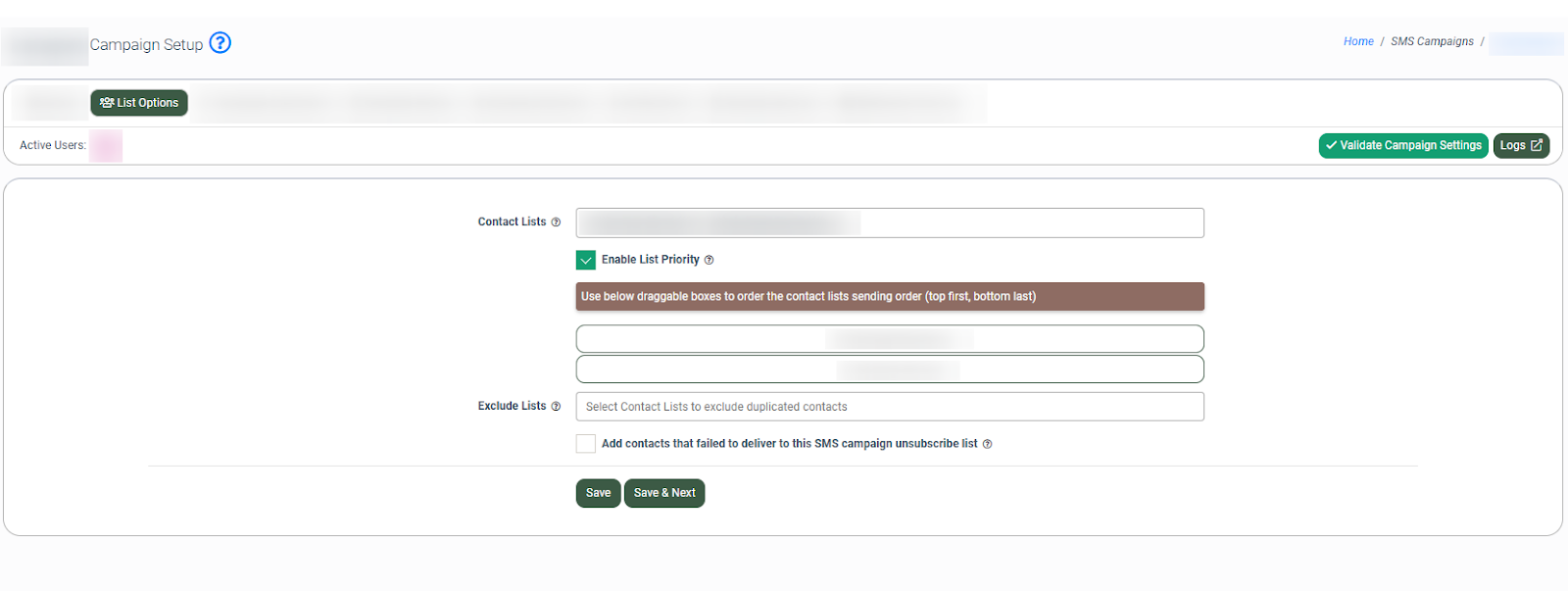This screenshot has height=591, width=1568.
Task: Click the Active Users count badge
Action: [x=106, y=146]
